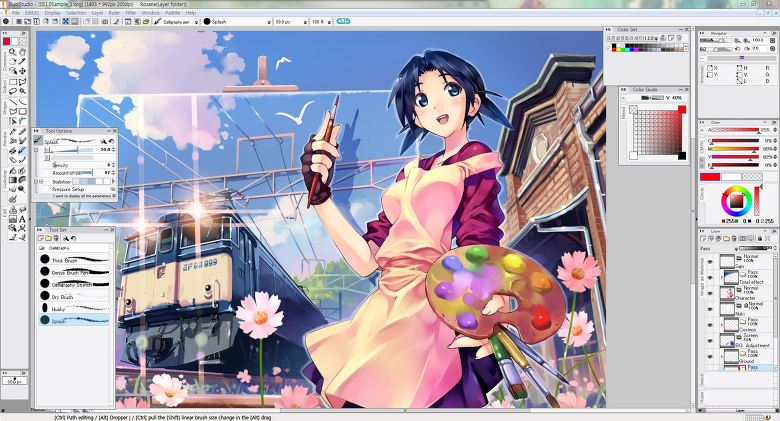Click the trash icon in Tool Set panel
The image size is (780, 421).
click(x=56, y=238)
